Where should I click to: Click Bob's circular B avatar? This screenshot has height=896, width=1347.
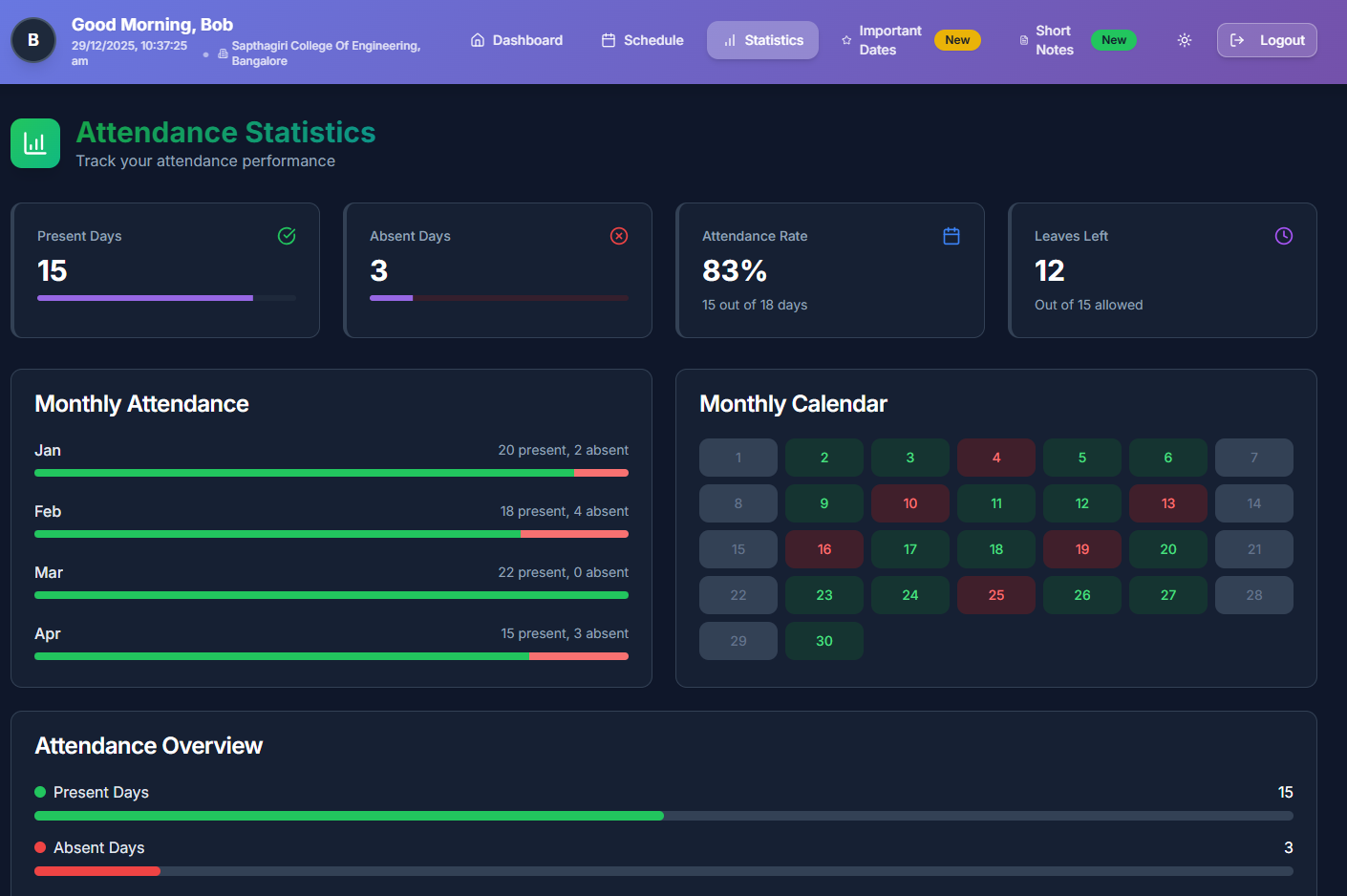point(32,42)
